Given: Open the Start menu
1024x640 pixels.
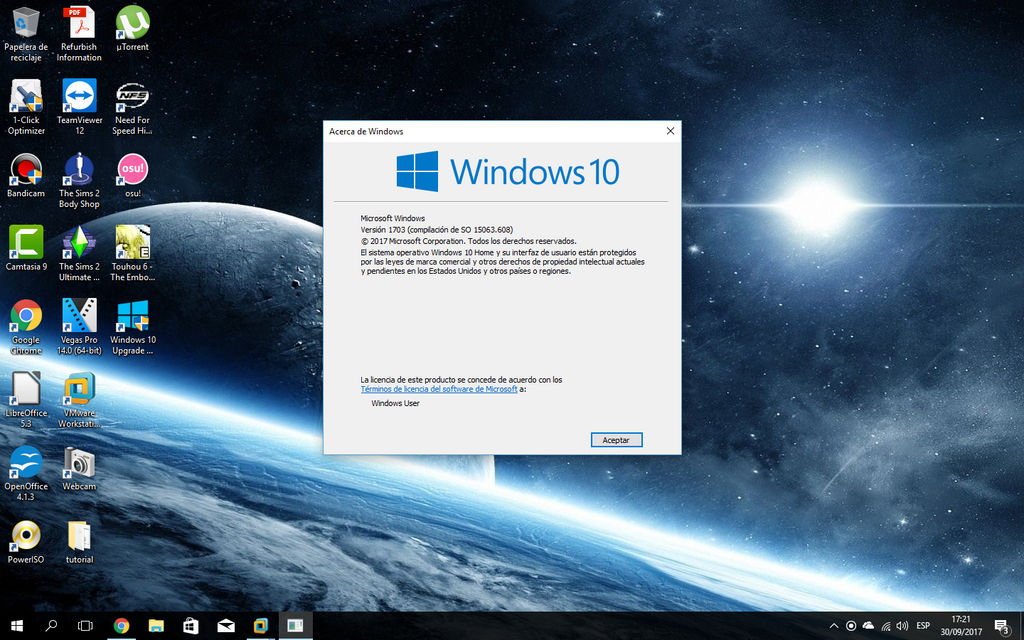Looking at the screenshot, I should (x=15, y=625).
